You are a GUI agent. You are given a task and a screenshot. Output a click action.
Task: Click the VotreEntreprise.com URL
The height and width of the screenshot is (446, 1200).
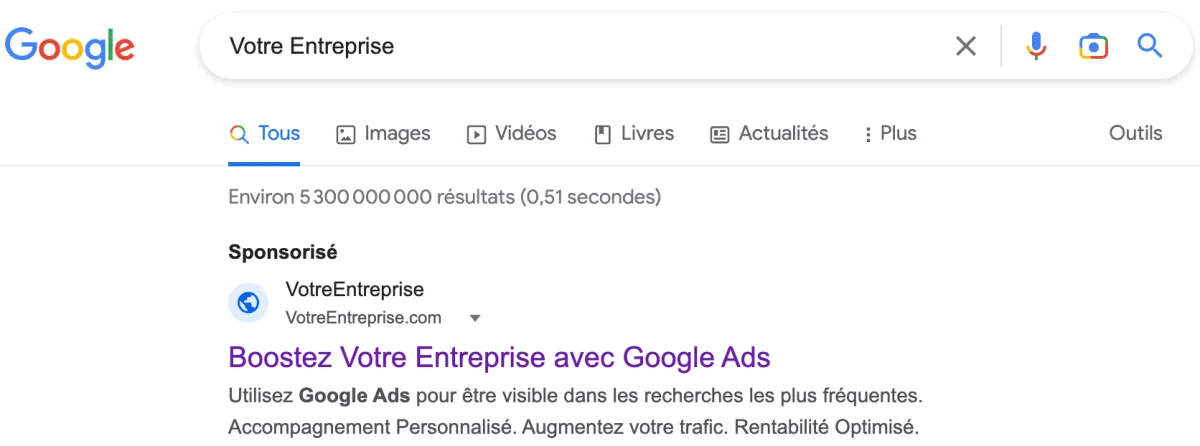pyautogui.click(x=363, y=318)
